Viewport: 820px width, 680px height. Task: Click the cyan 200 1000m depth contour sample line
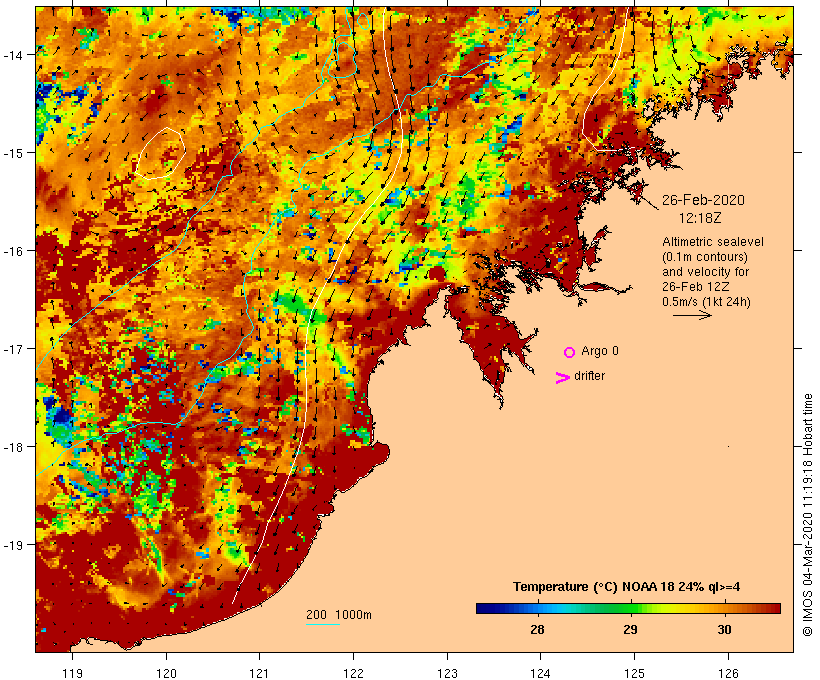[323, 624]
